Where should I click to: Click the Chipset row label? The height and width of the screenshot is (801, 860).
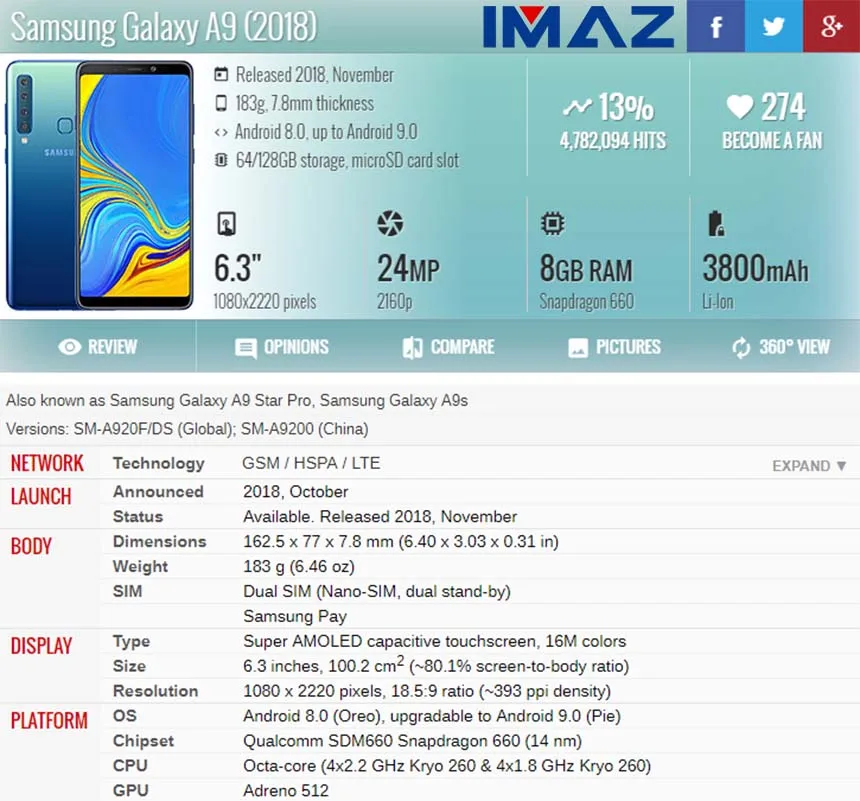[x=143, y=741]
